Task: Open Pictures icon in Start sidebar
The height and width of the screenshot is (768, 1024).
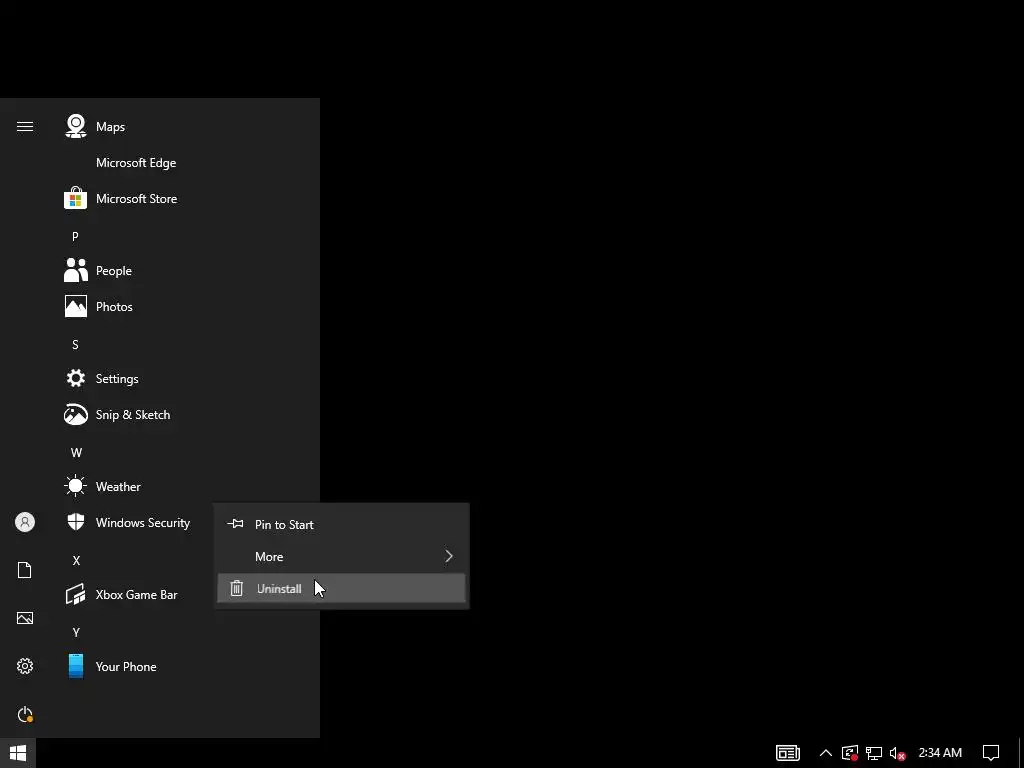Action: [25, 618]
